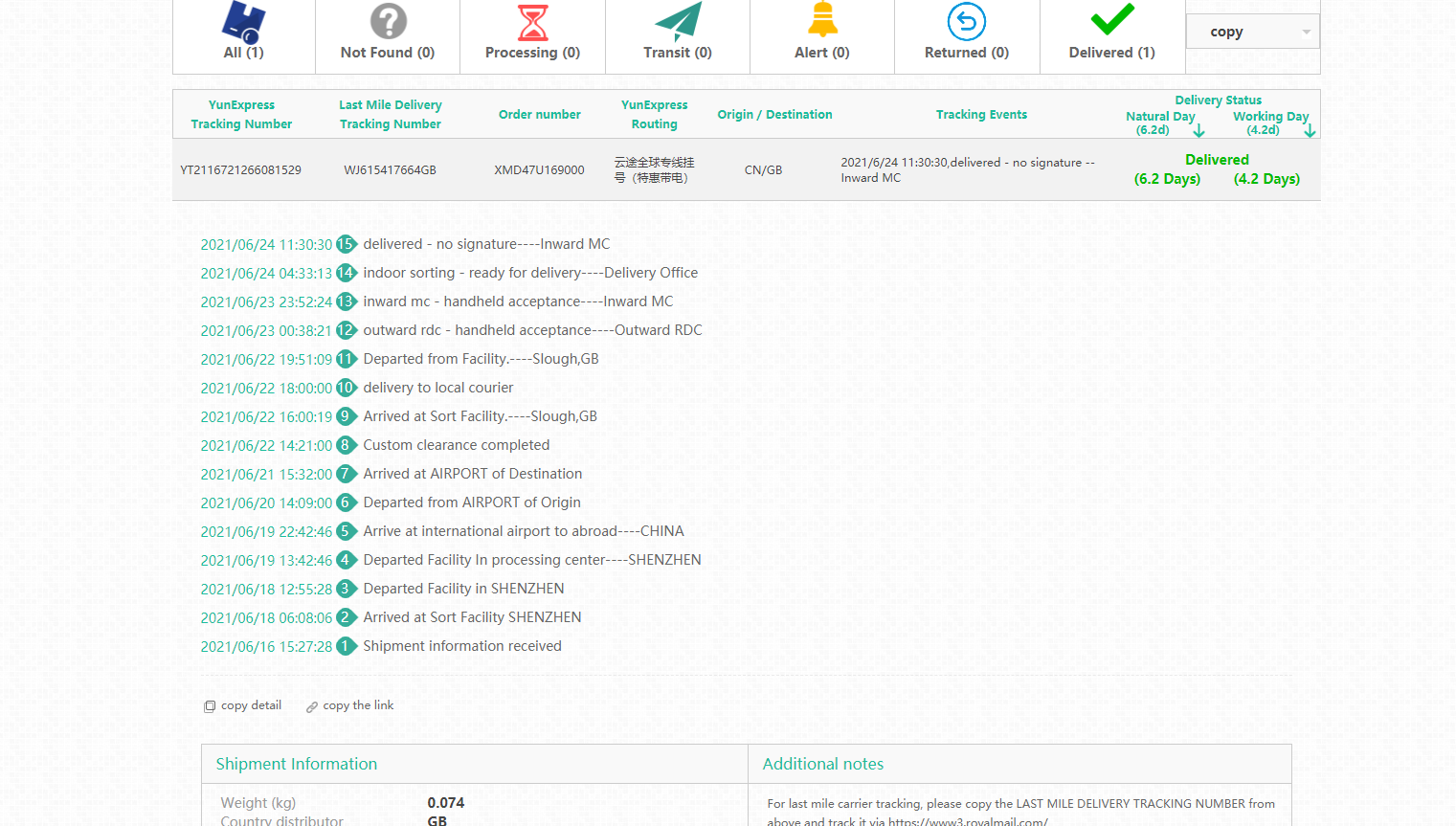Open the copy dropdown menu
Viewport: 1456px width, 826px height.
(x=1252, y=32)
